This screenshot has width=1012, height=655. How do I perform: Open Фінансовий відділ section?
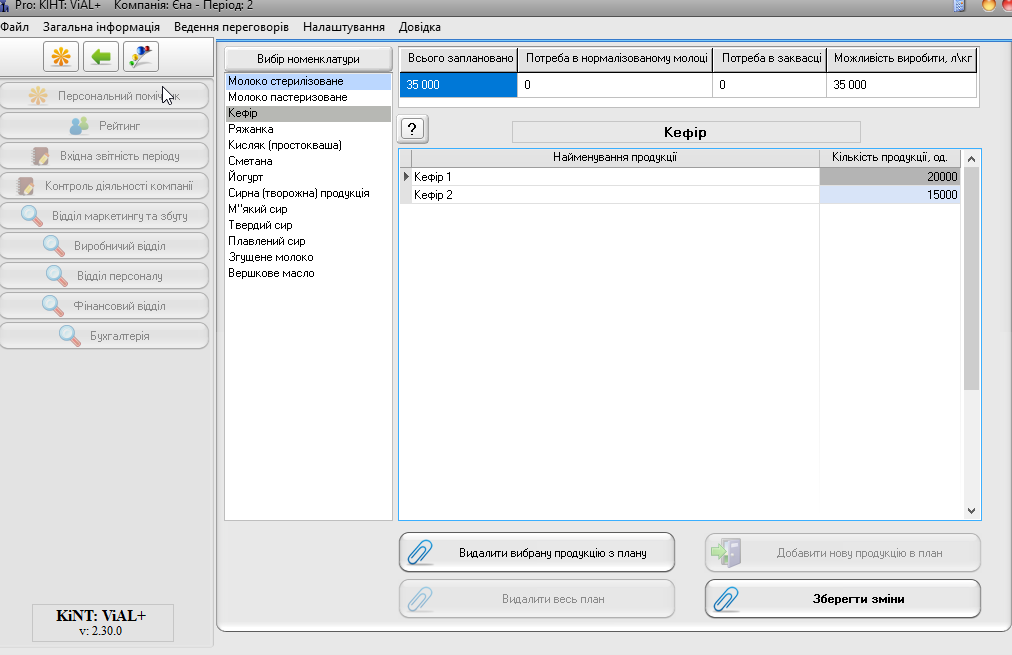point(105,306)
